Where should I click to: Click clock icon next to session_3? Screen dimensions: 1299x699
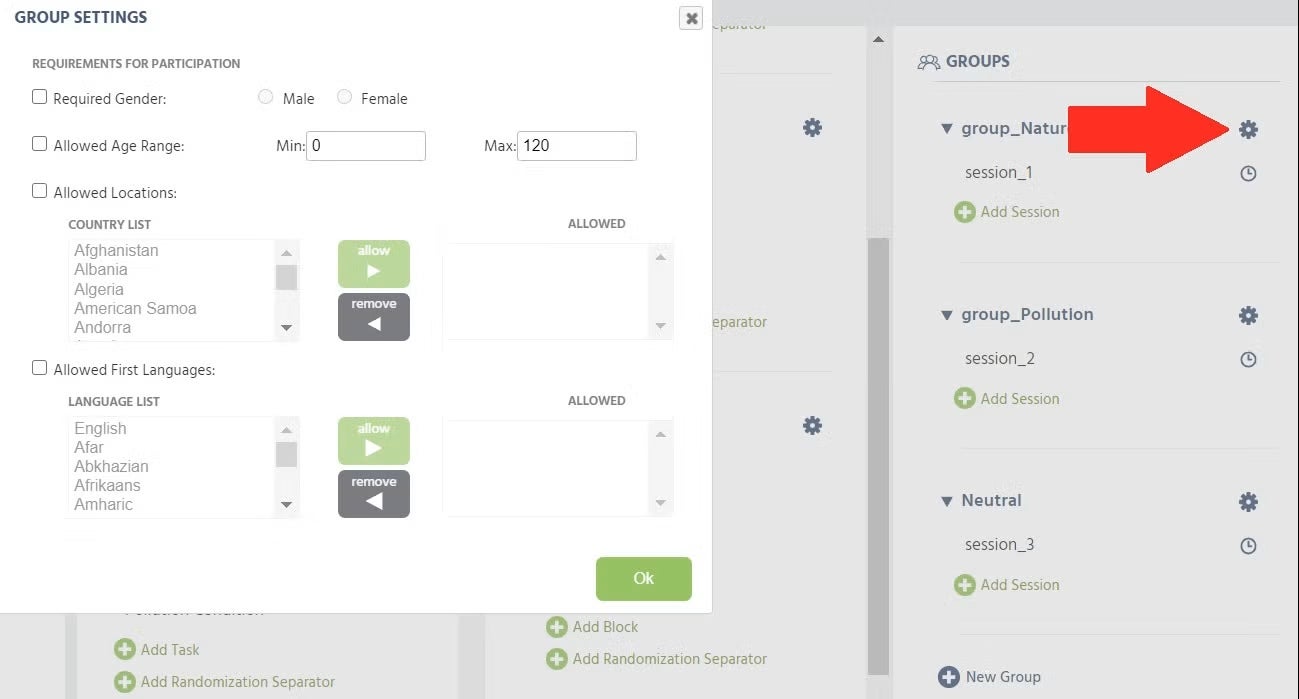(x=1248, y=546)
